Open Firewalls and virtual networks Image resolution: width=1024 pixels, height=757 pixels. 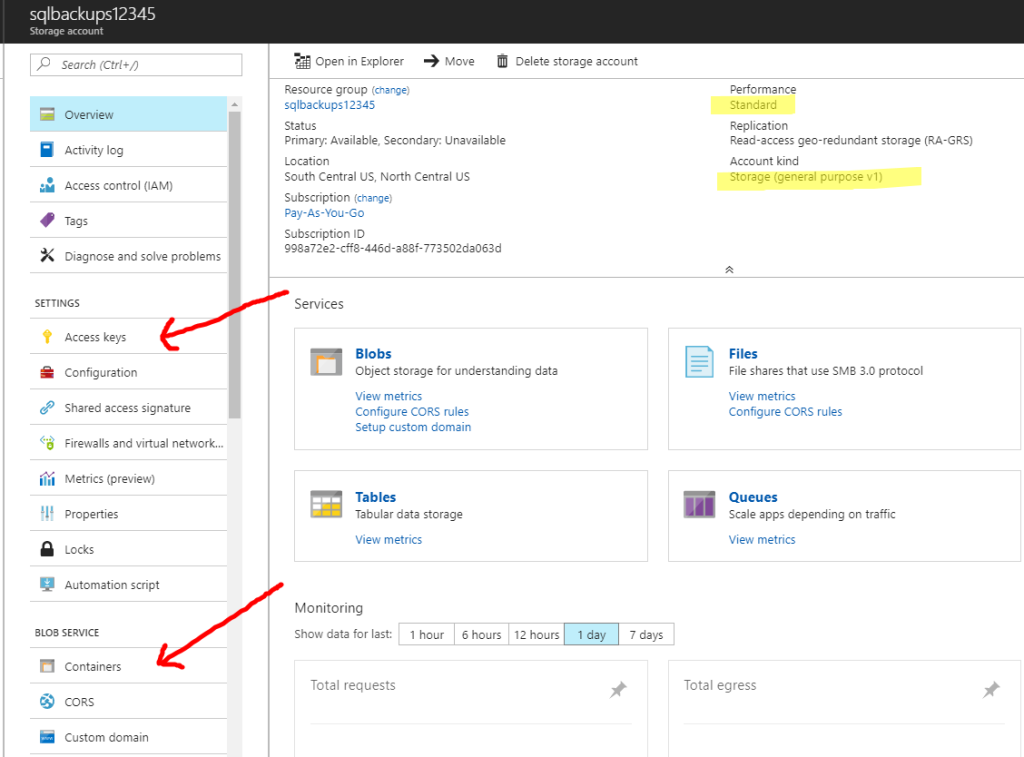point(129,443)
